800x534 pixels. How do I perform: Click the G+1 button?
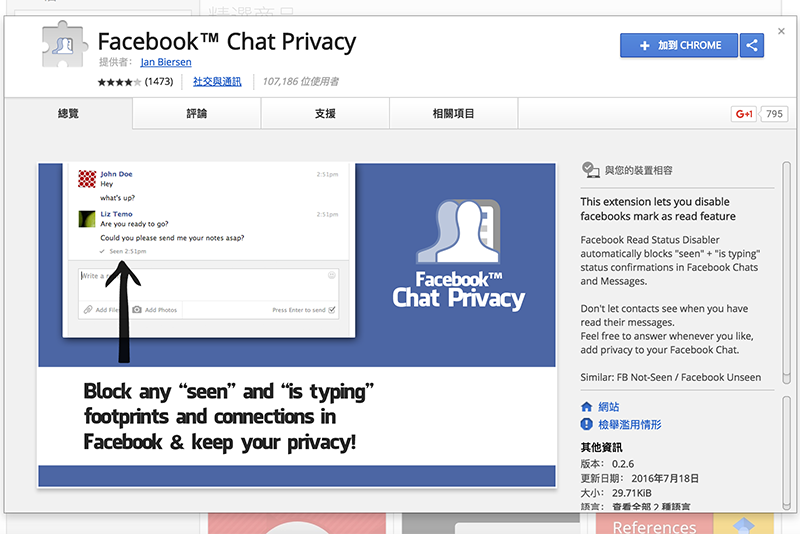pos(743,114)
